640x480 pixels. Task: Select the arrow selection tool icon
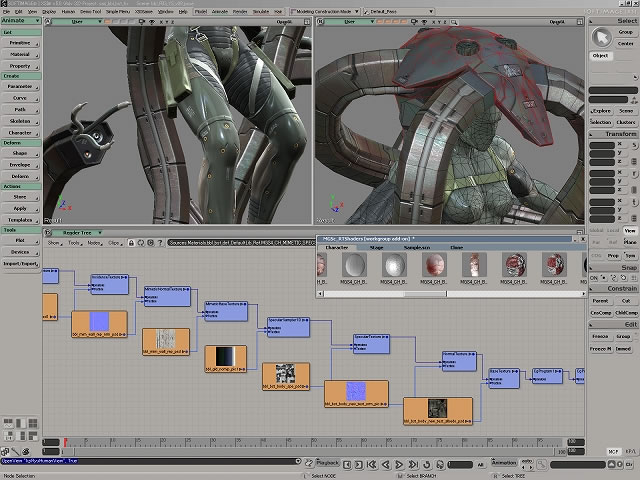600,37
